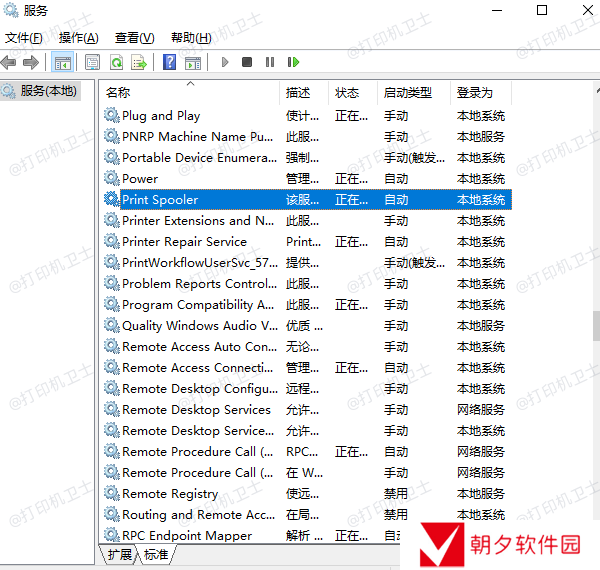This screenshot has height=570, width=600.
Task: Open the 帮助(H) menu
Action: (x=191, y=38)
